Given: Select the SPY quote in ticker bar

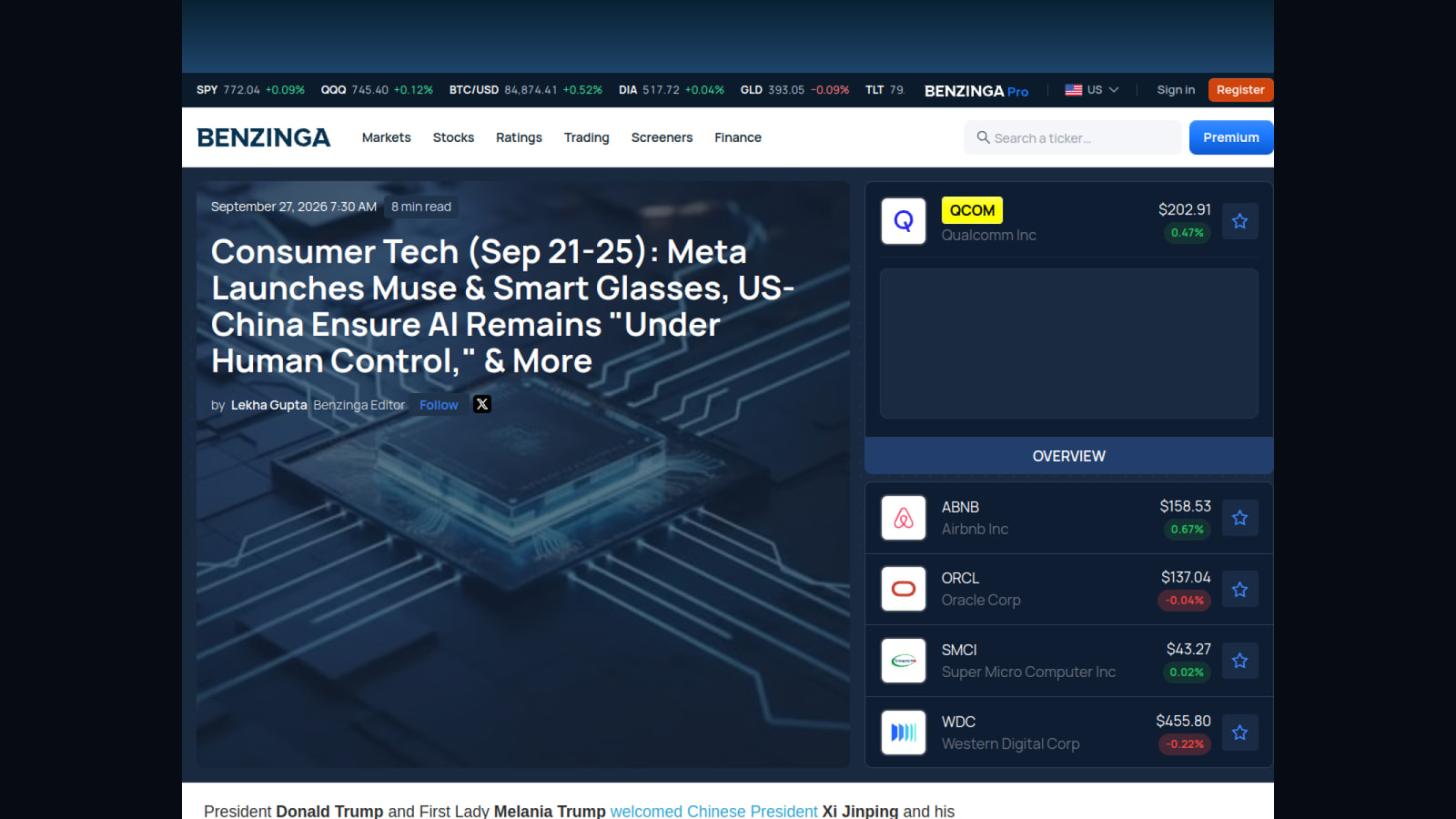Looking at the screenshot, I should (x=250, y=90).
